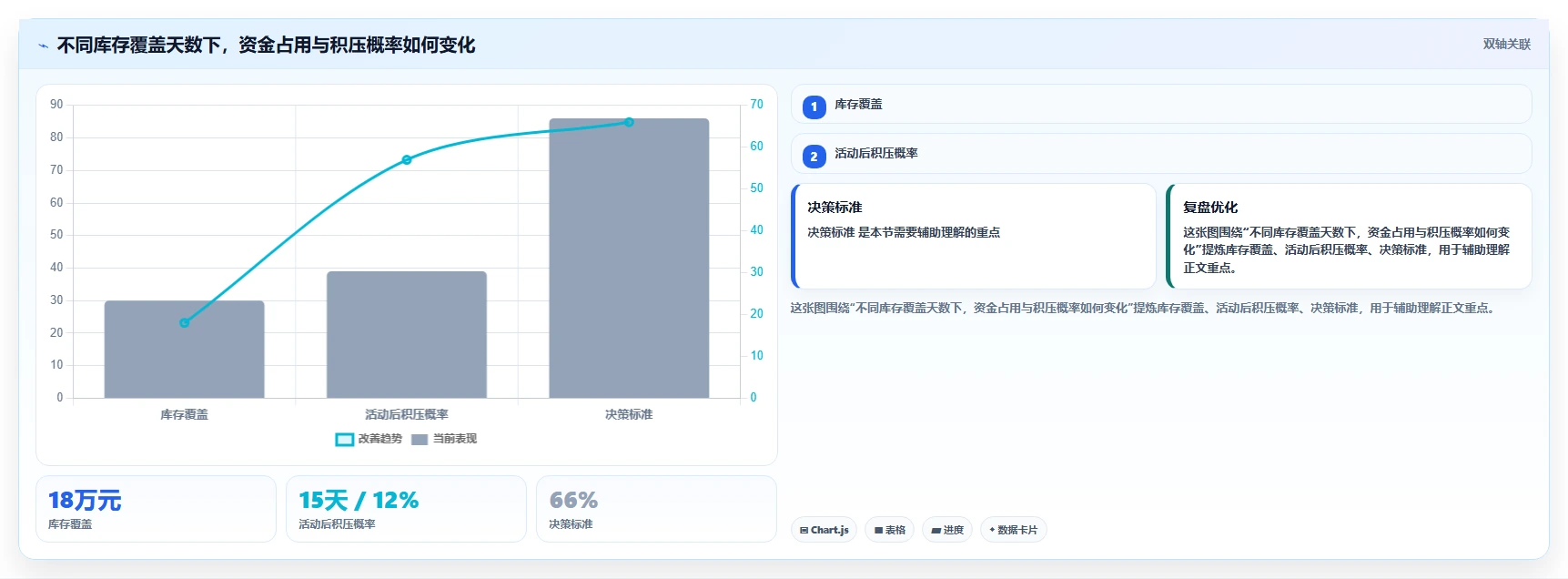Click the text 决策标准 是本节需要辅助理解的重点

pos(904,232)
